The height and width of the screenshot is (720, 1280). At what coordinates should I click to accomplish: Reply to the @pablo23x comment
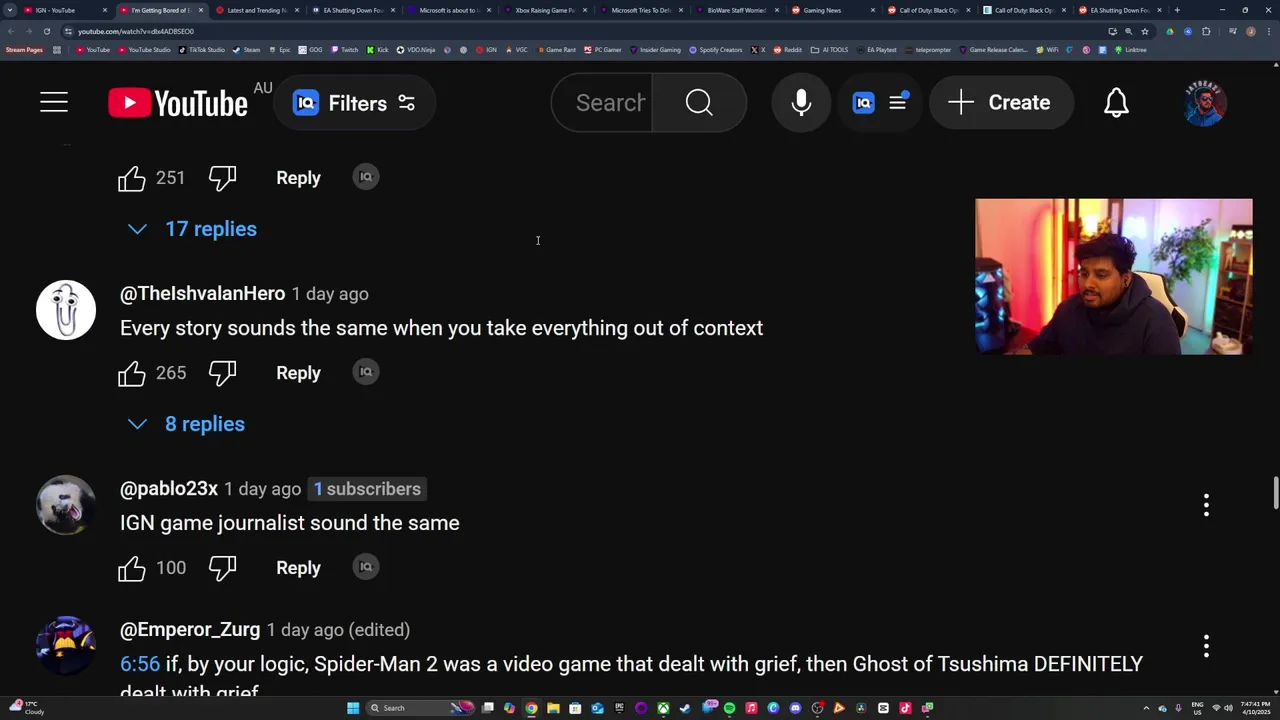point(298,568)
